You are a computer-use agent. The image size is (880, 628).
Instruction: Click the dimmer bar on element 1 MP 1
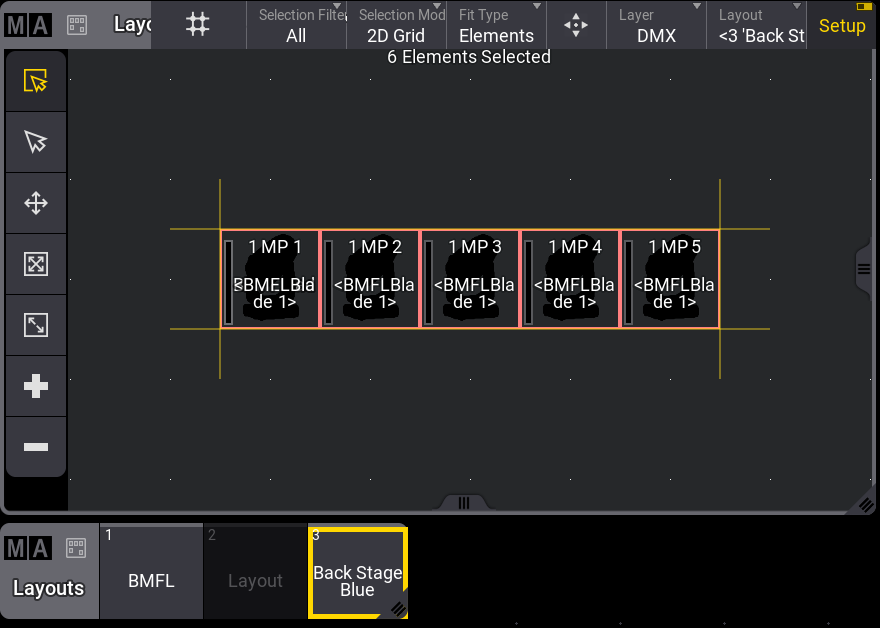coord(228,281)
